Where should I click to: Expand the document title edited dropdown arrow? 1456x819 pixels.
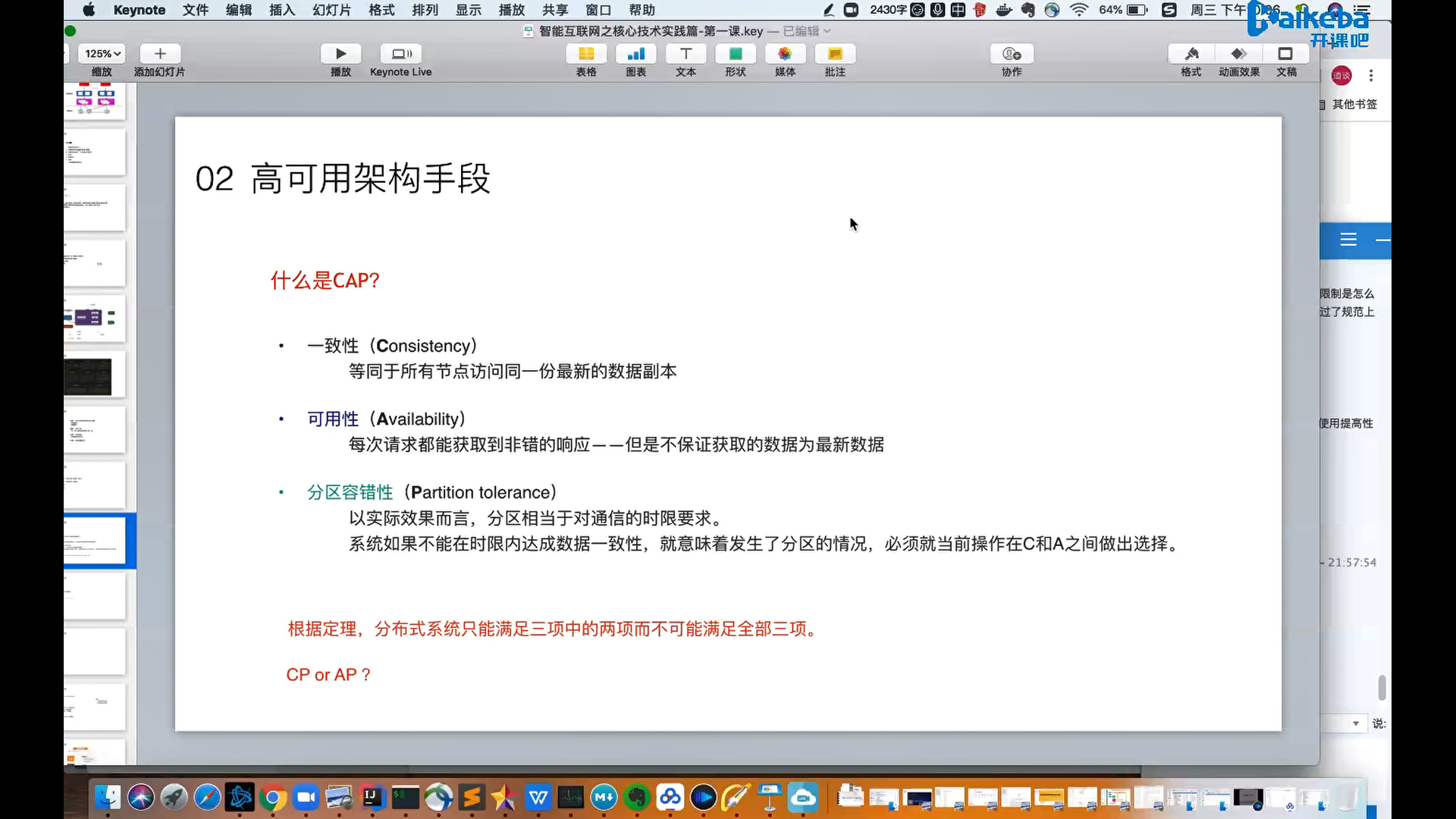click(827, 31)
